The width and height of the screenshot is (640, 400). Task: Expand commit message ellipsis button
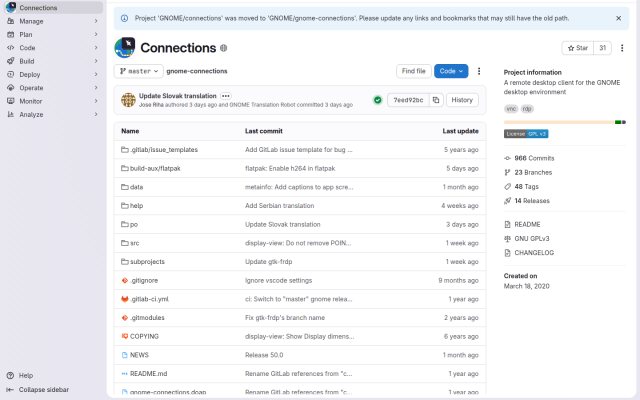tap(225, 96)
